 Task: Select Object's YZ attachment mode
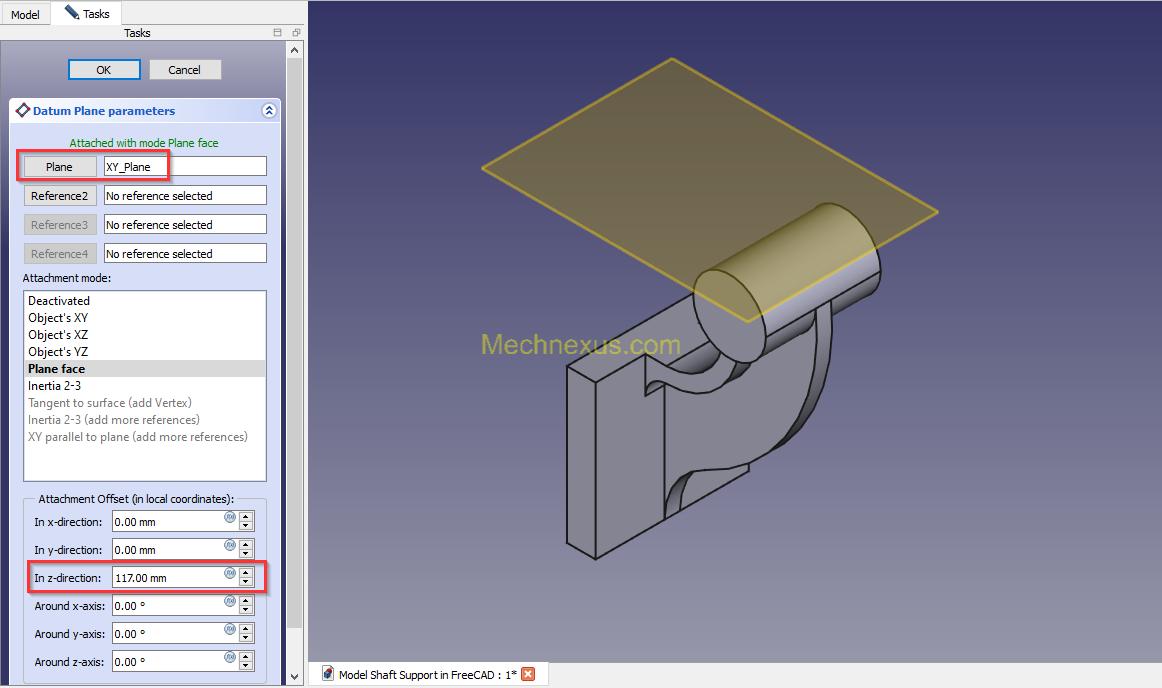click(x=145, y=351)
